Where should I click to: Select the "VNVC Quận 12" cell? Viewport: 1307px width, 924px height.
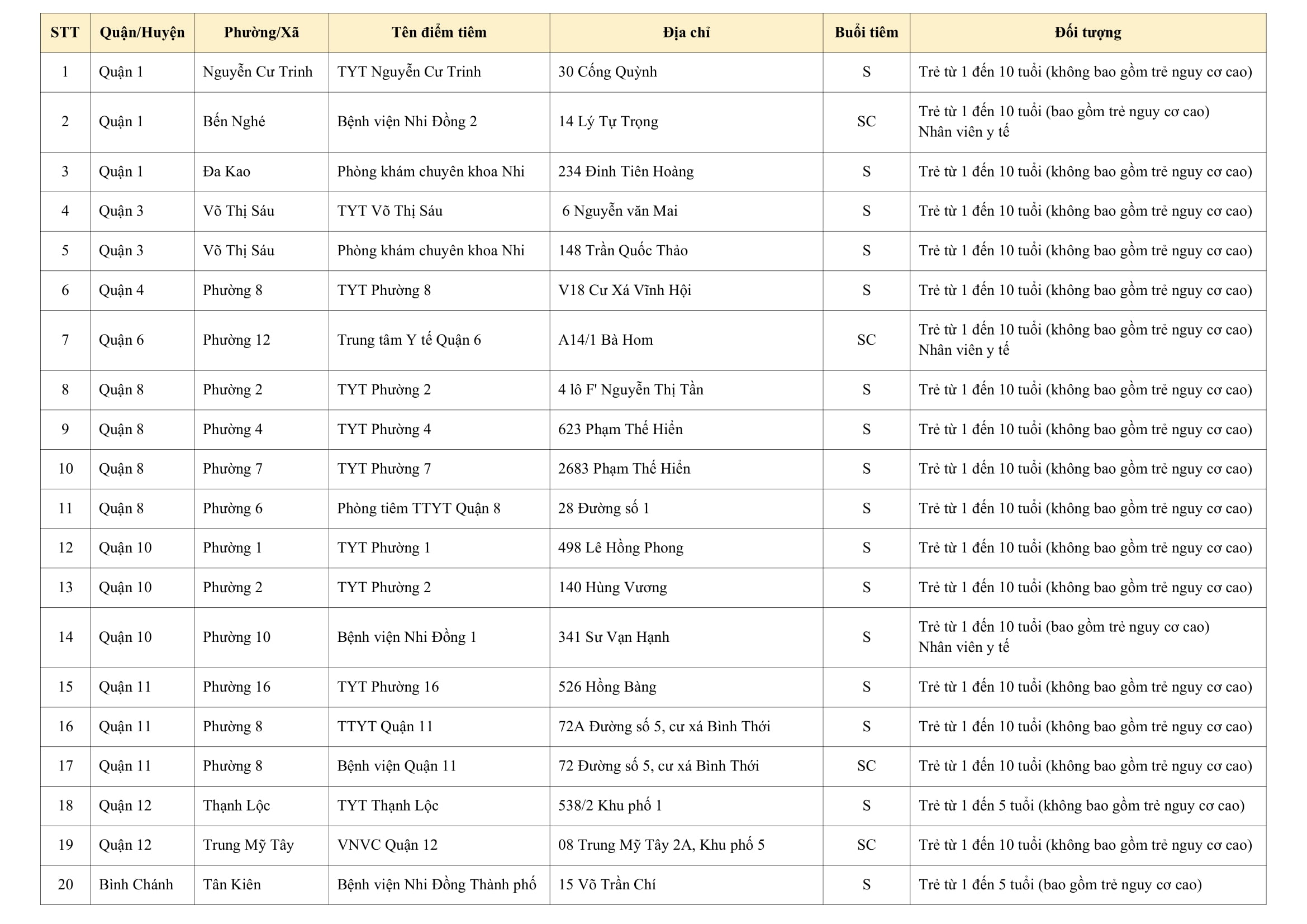click(387, 845)
